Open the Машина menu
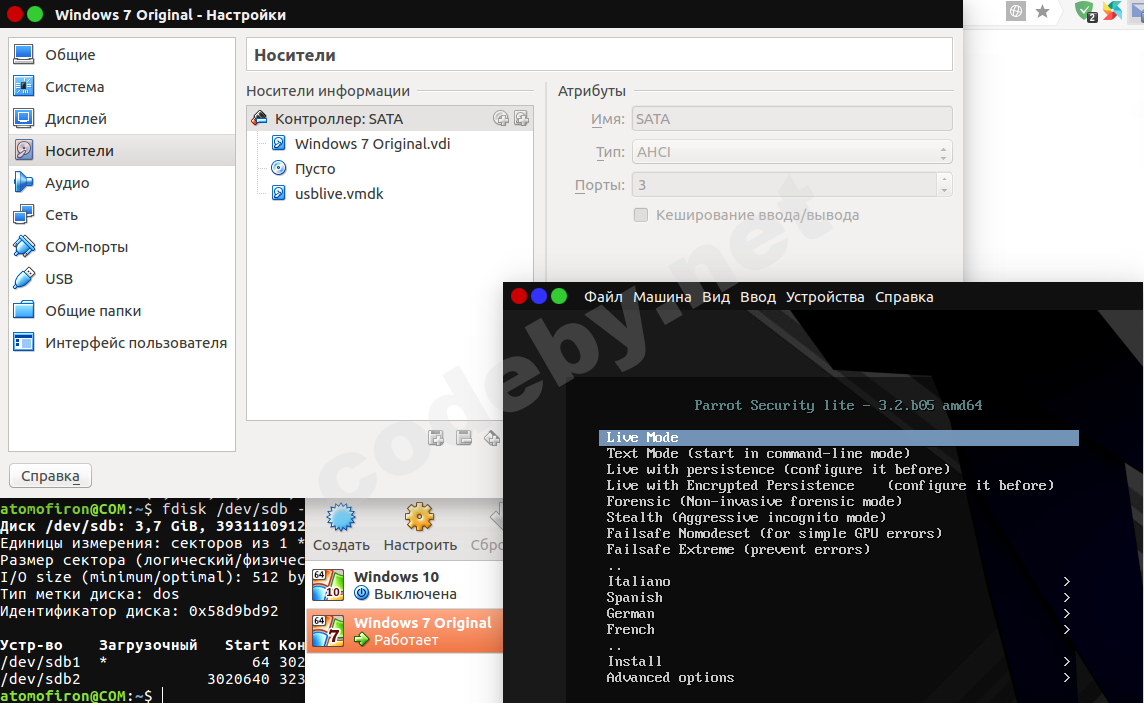The height and width of the screenshot is (703, 1144). [662, 297]
